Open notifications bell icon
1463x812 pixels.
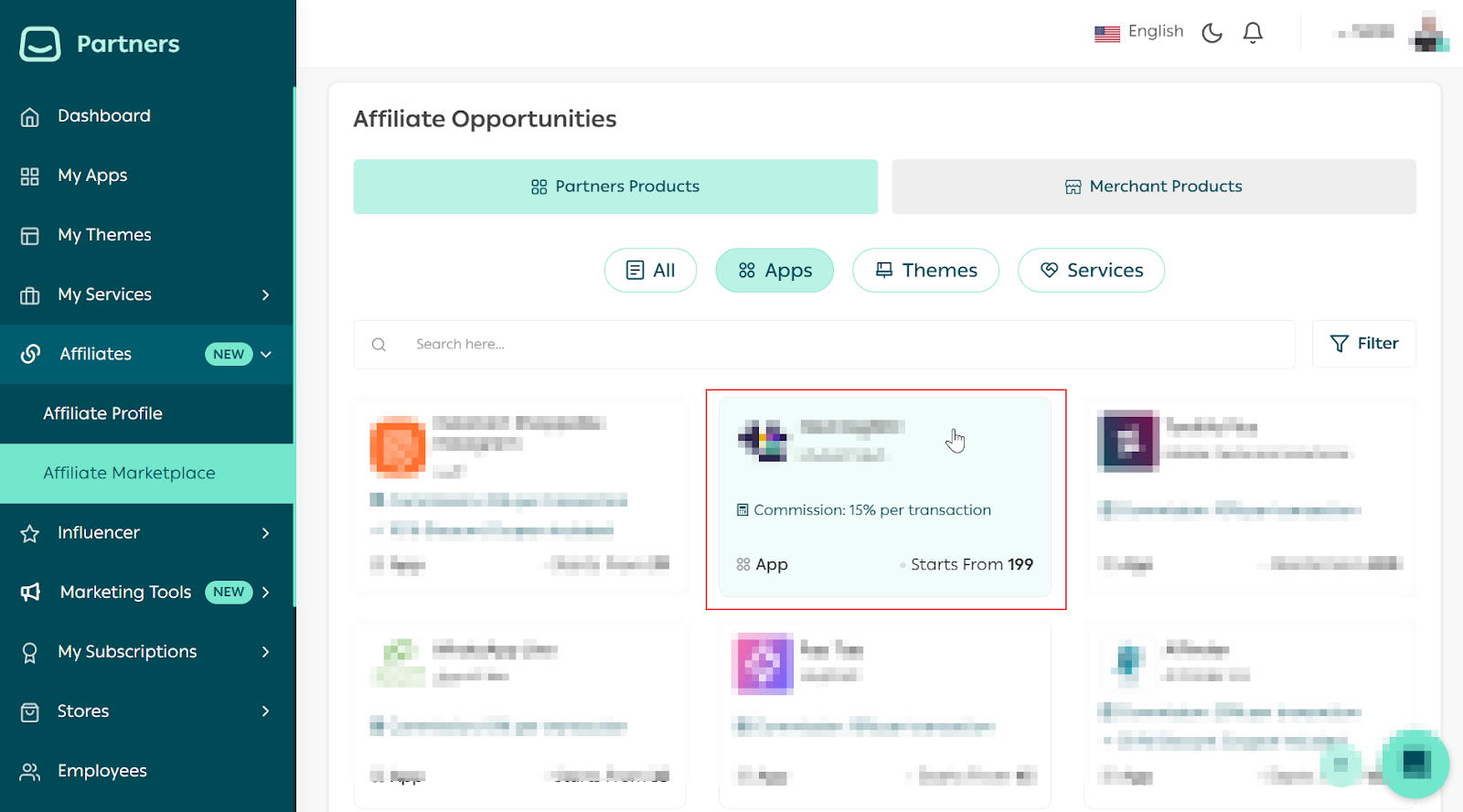[1253, 33]
